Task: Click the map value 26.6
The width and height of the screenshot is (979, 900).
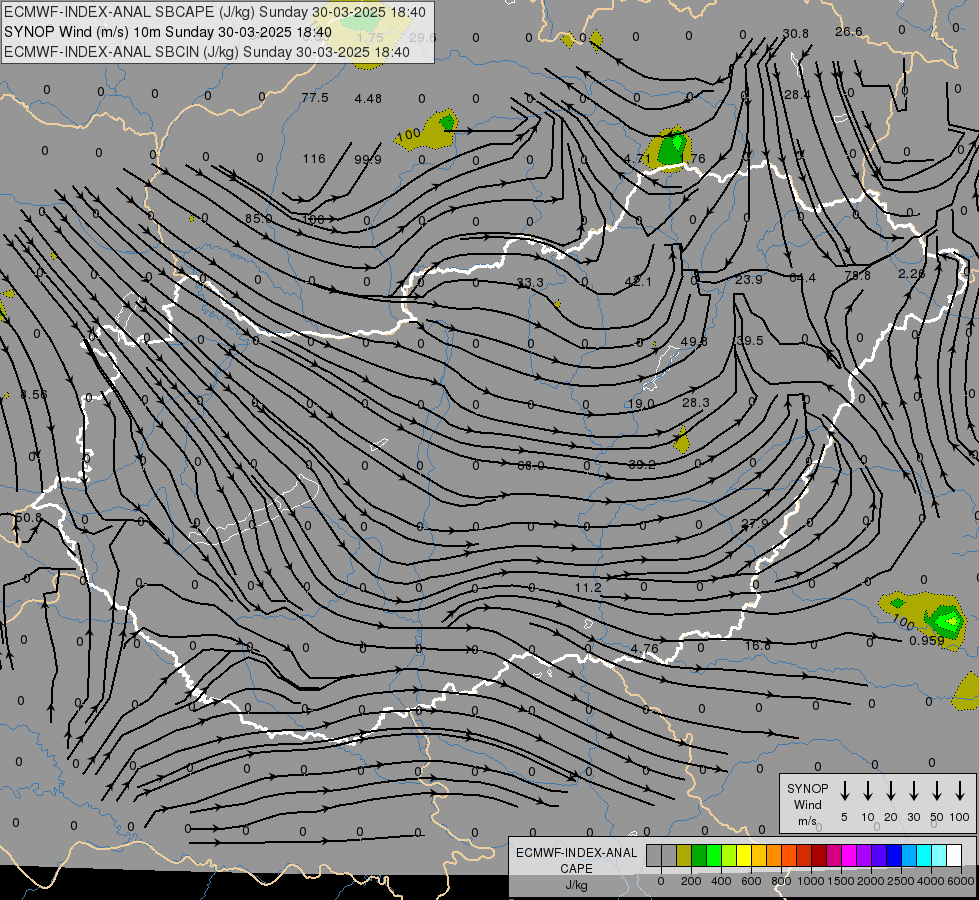Action: [849, 32]
